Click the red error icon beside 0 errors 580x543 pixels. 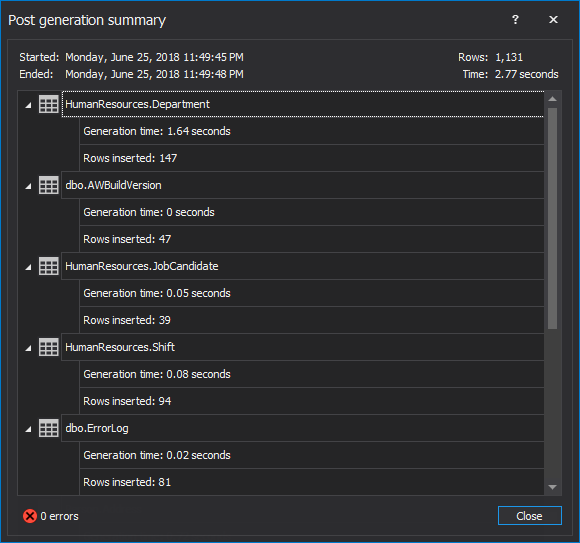click(x=30, y=516)
